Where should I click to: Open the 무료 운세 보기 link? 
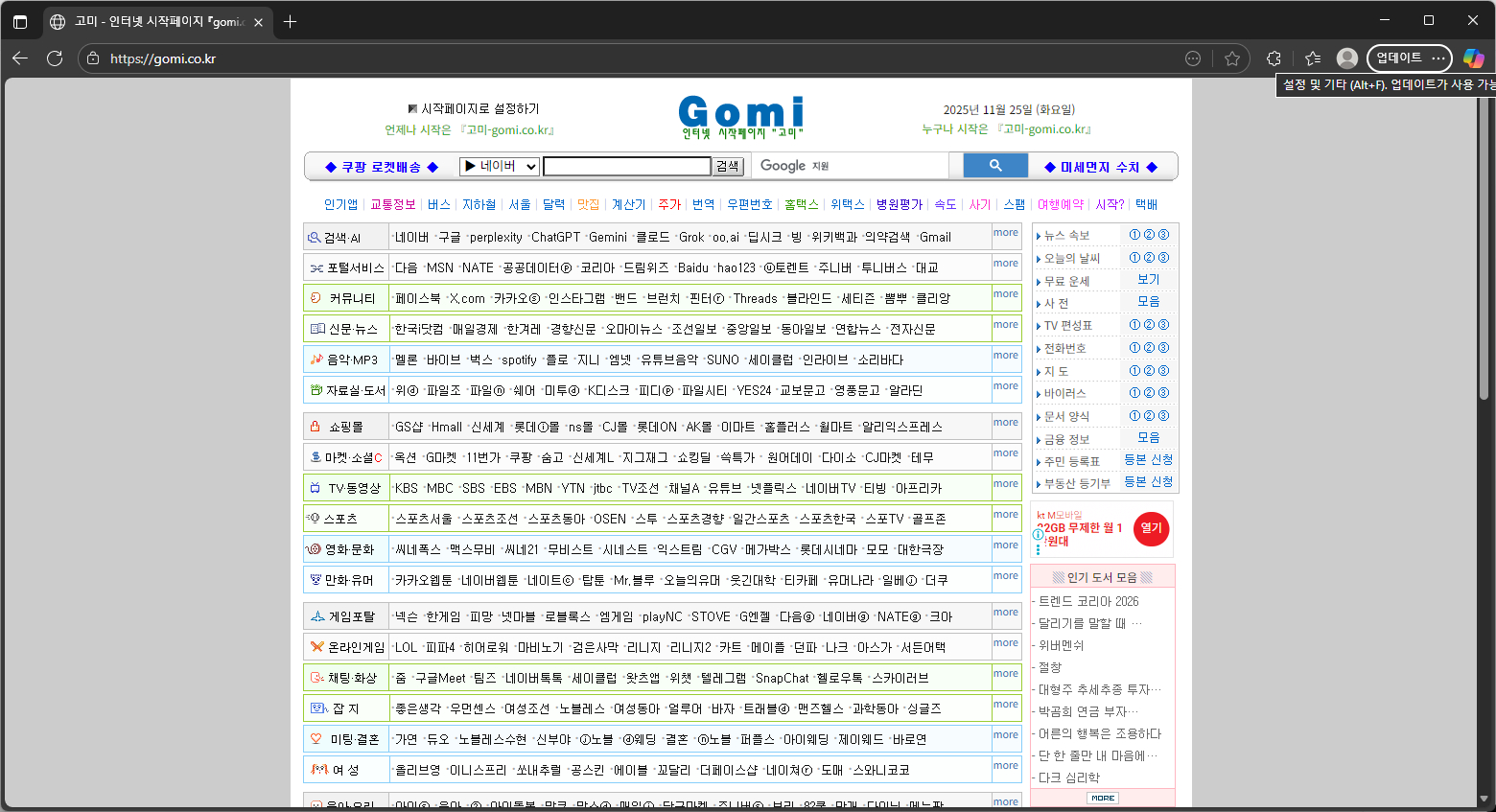pyautogui.click(x=1148, y=279)
